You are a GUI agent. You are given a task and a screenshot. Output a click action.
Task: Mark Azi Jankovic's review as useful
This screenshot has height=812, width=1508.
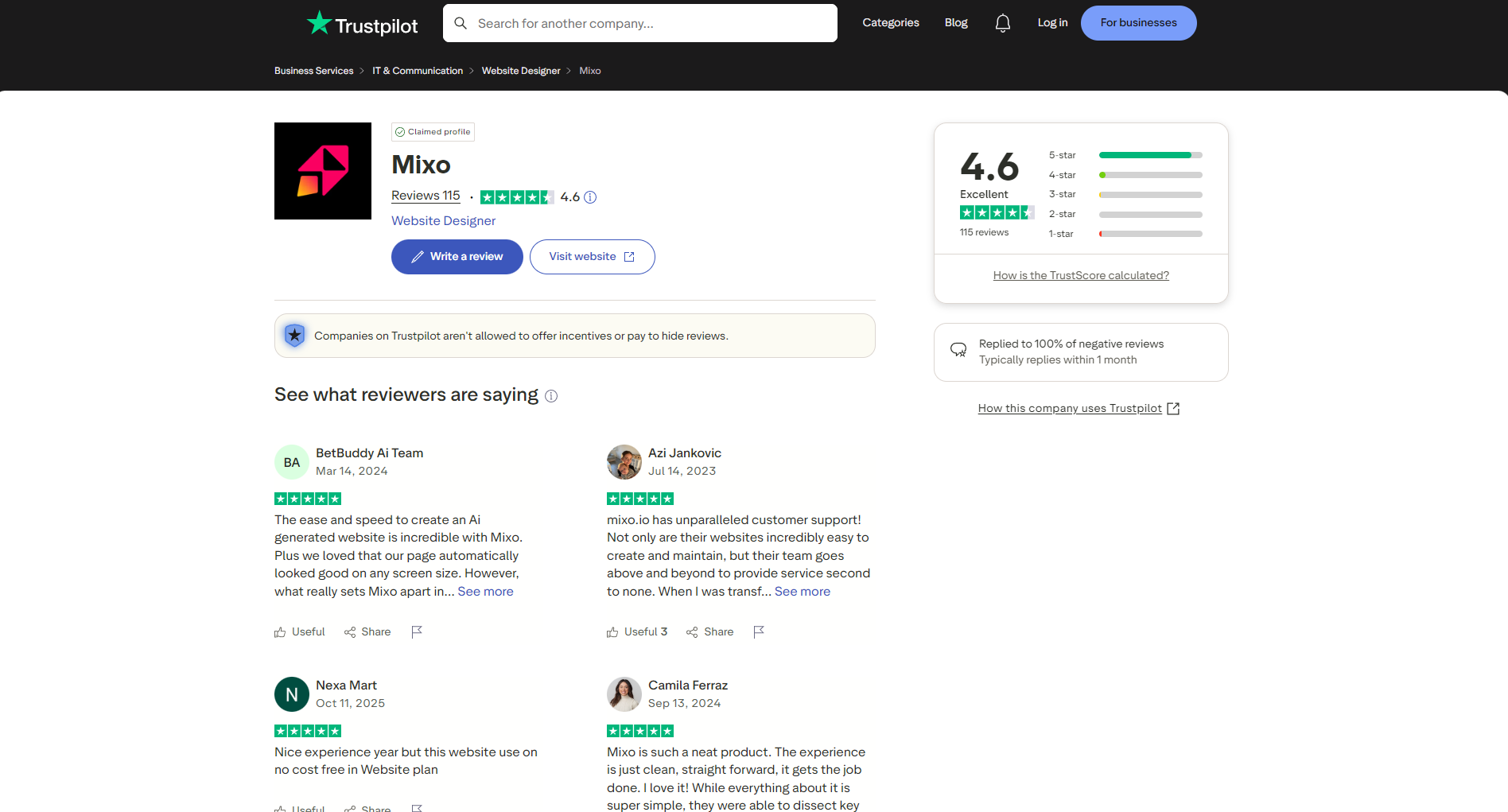click(637, 631)
